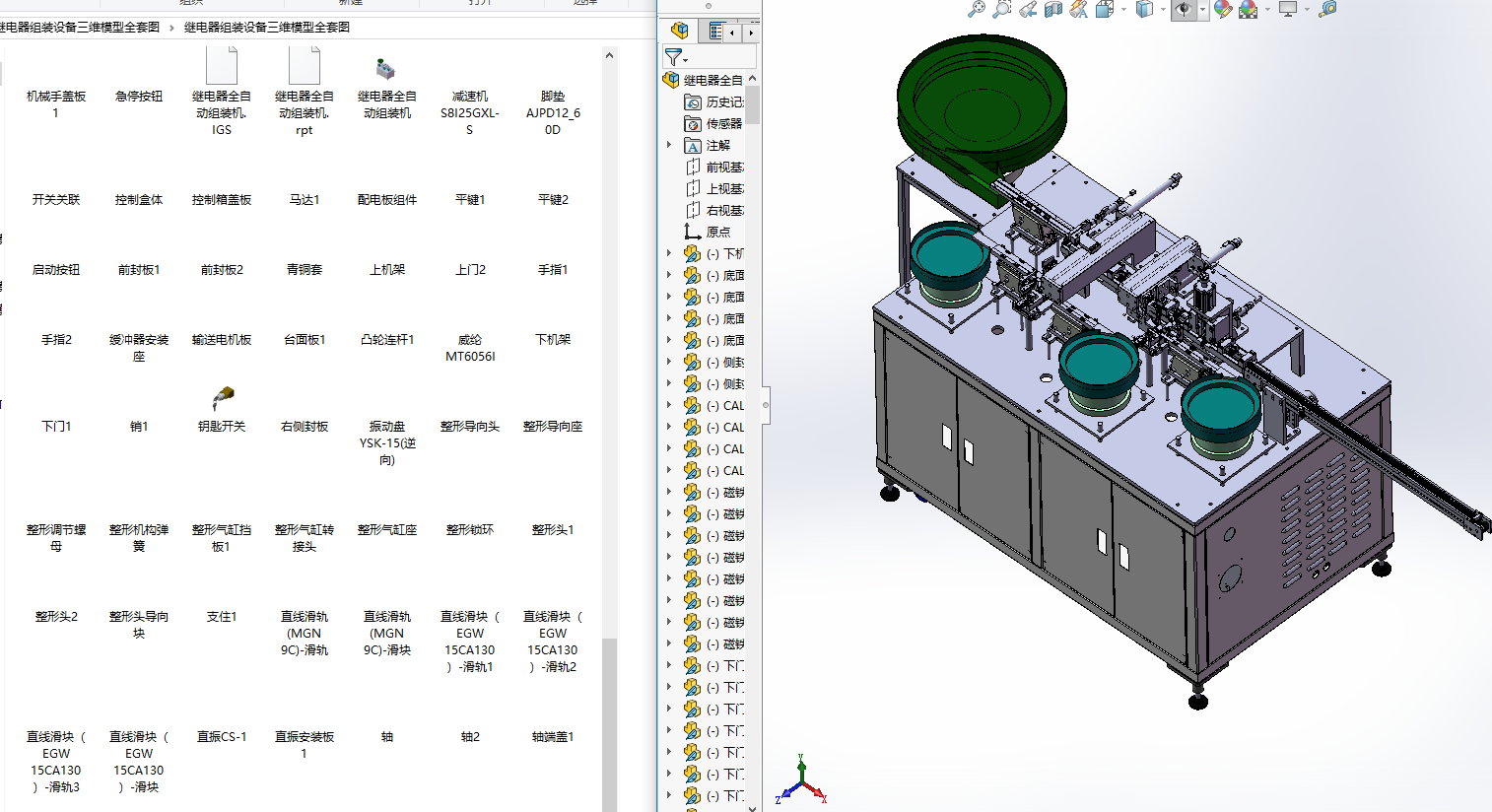This screenshot has width=1492, height=812.
Task: Select the 直振CS-1 file
Action: (x=222, y=736)
